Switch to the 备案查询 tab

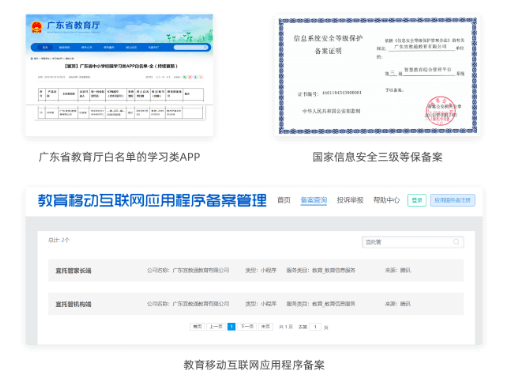313,200
